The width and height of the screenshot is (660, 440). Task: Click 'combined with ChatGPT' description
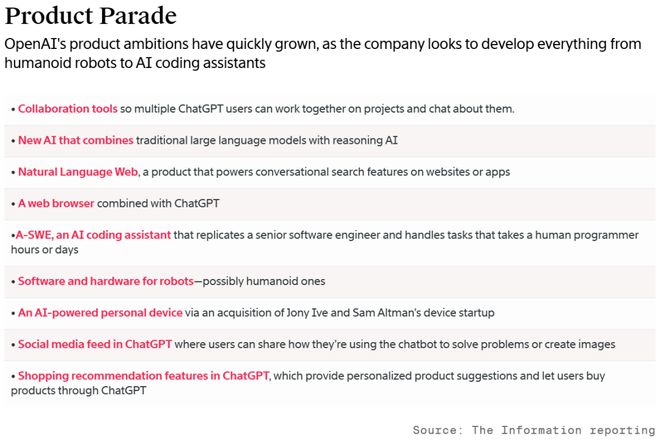tap(158, 203)
